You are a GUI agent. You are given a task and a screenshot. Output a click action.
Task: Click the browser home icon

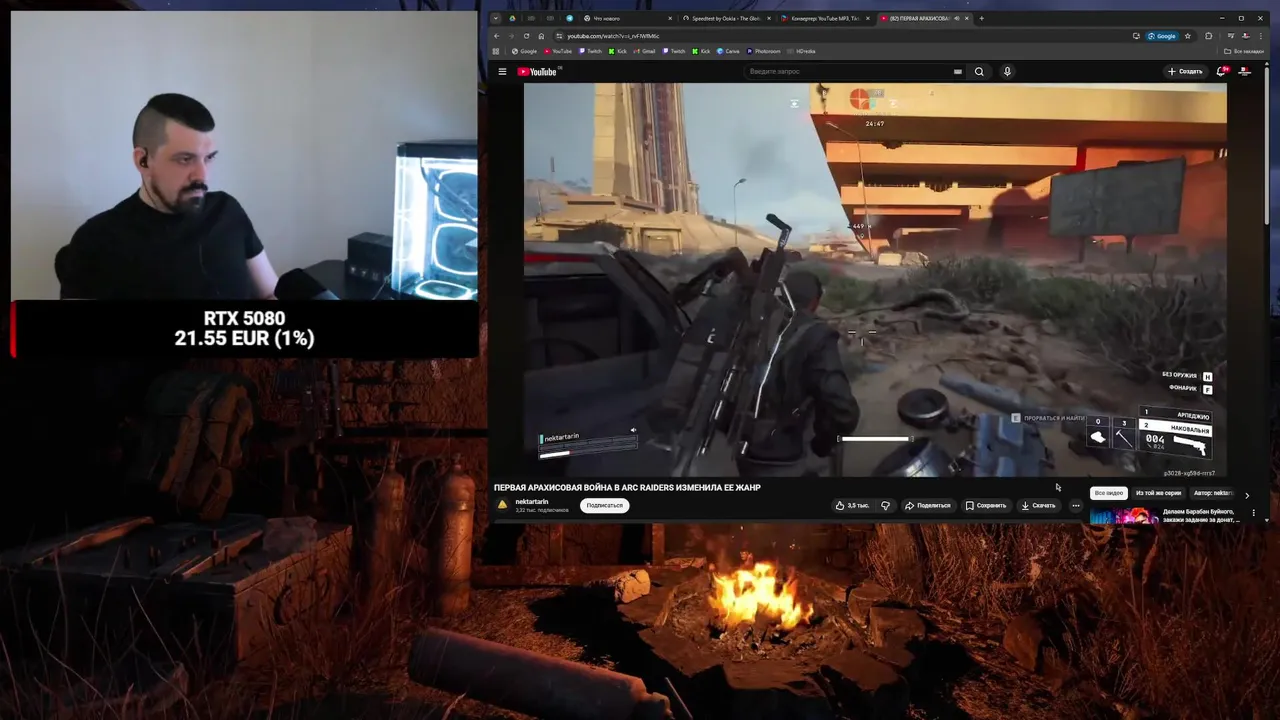coord(541,36)
